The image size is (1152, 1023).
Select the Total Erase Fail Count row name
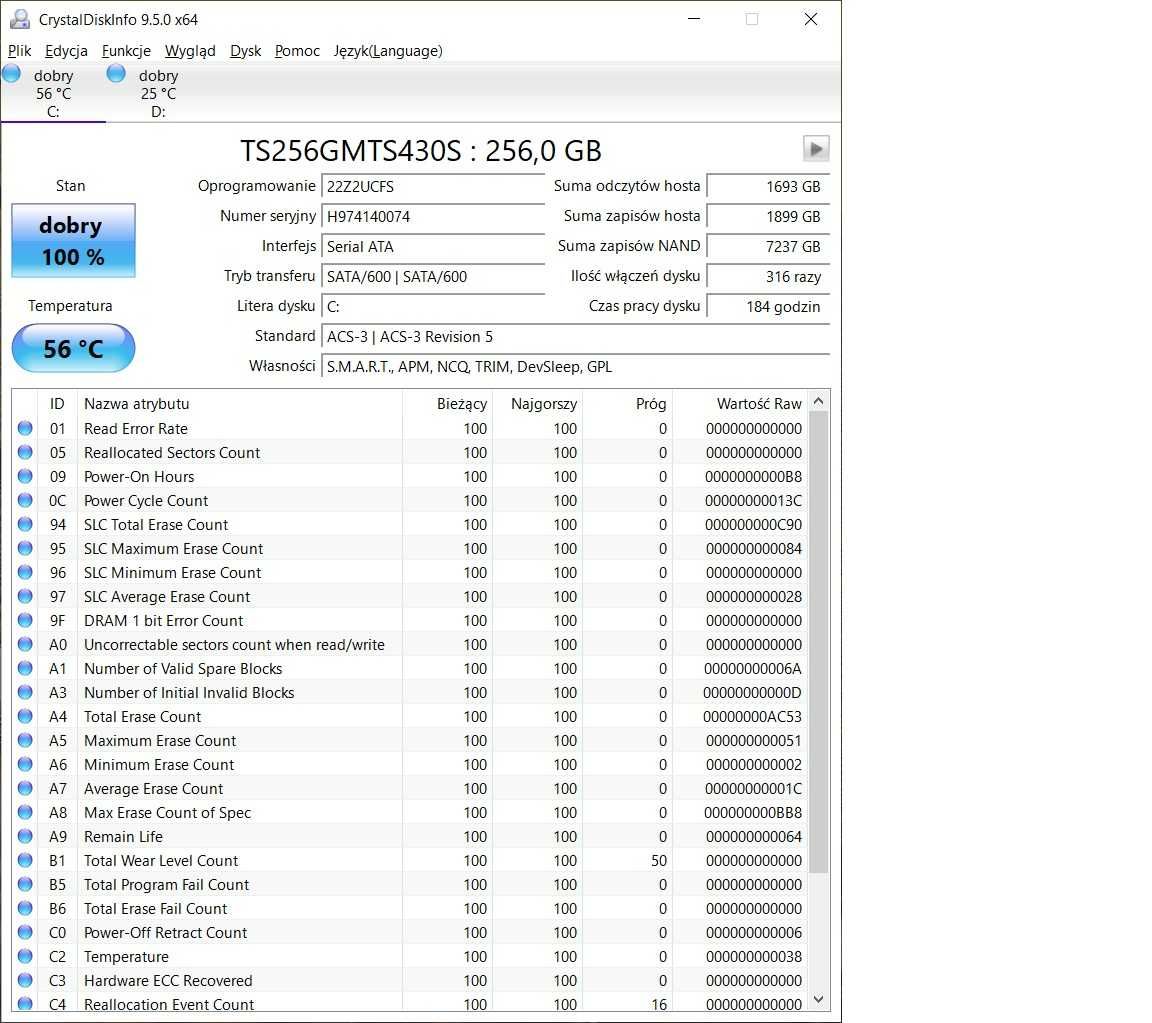(155, 908)
